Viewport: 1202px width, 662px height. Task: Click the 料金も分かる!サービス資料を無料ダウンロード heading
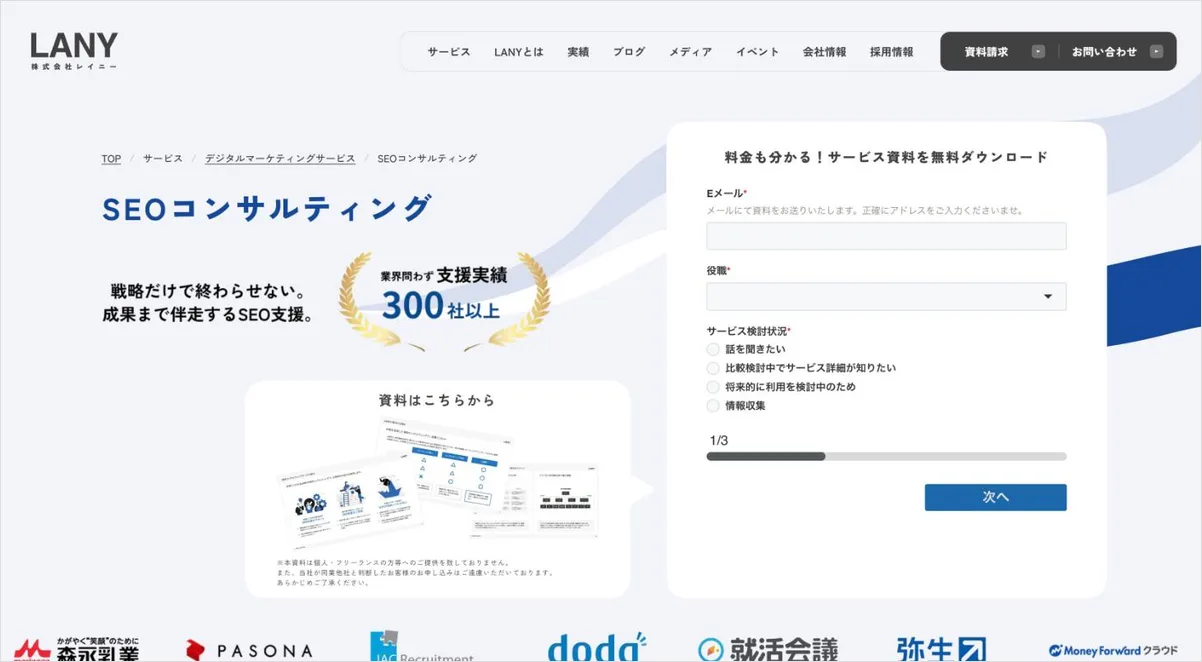886,157
